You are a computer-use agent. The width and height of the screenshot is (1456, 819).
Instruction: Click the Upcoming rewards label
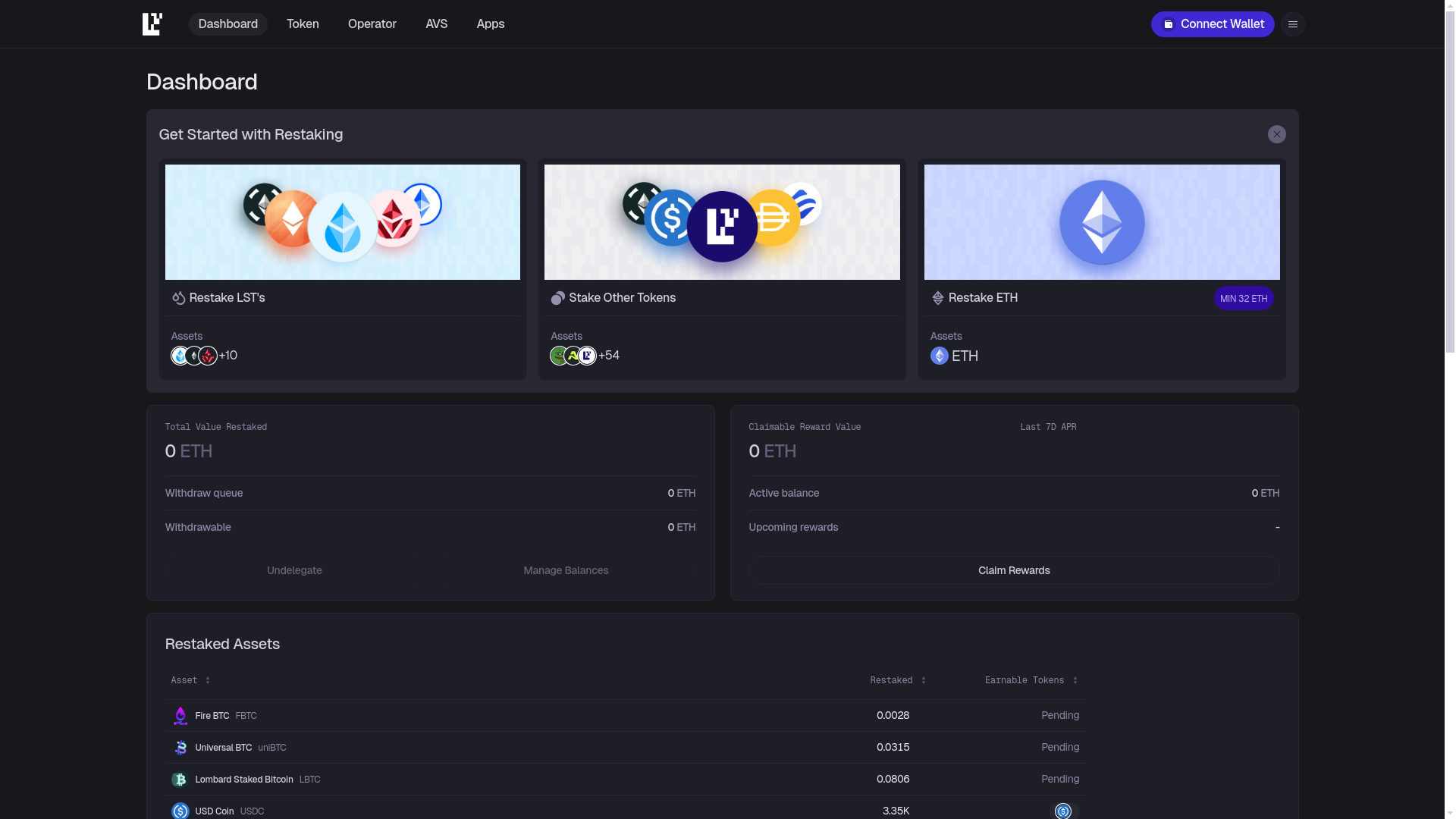(x=793, y=527)
